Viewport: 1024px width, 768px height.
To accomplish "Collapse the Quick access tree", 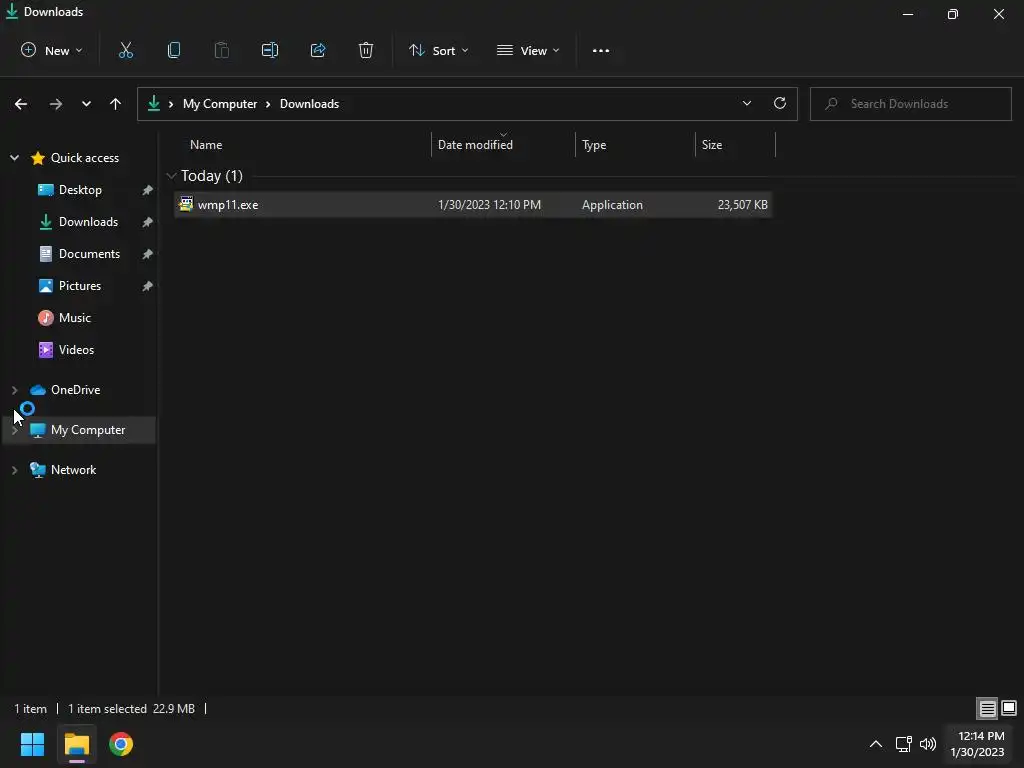I will point(14,157).
